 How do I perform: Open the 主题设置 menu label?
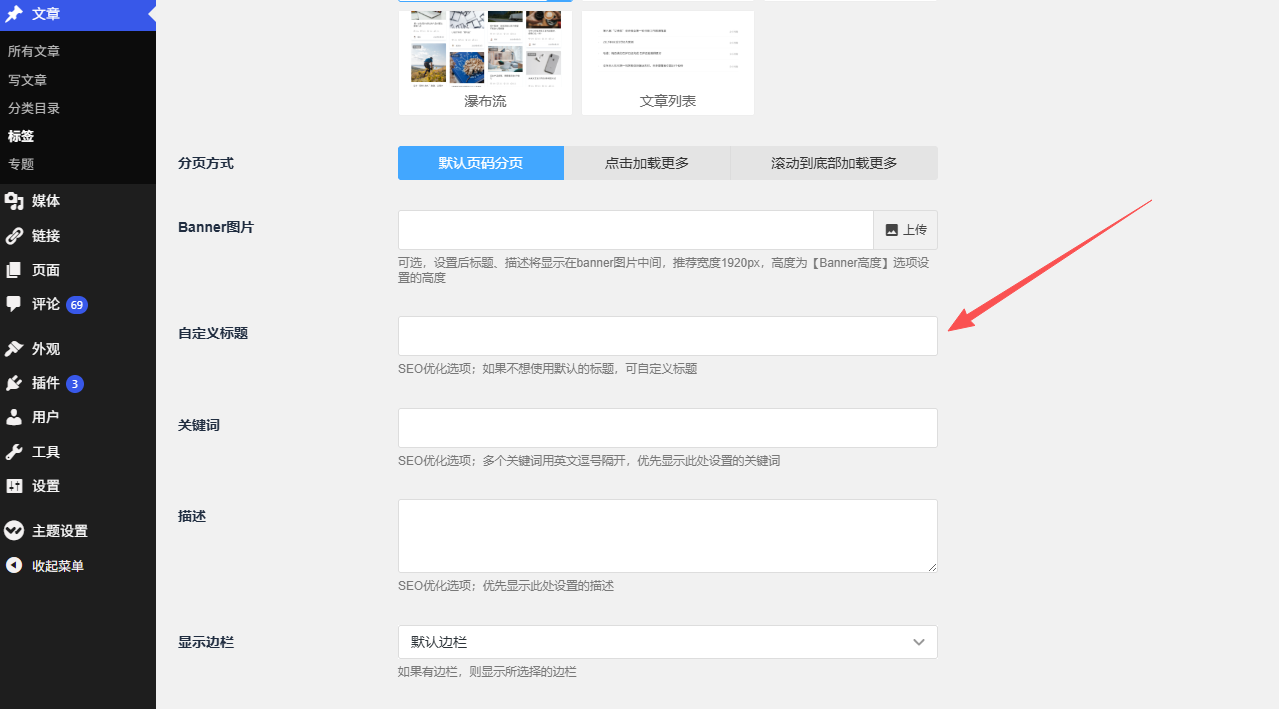[x=60, y=531]
